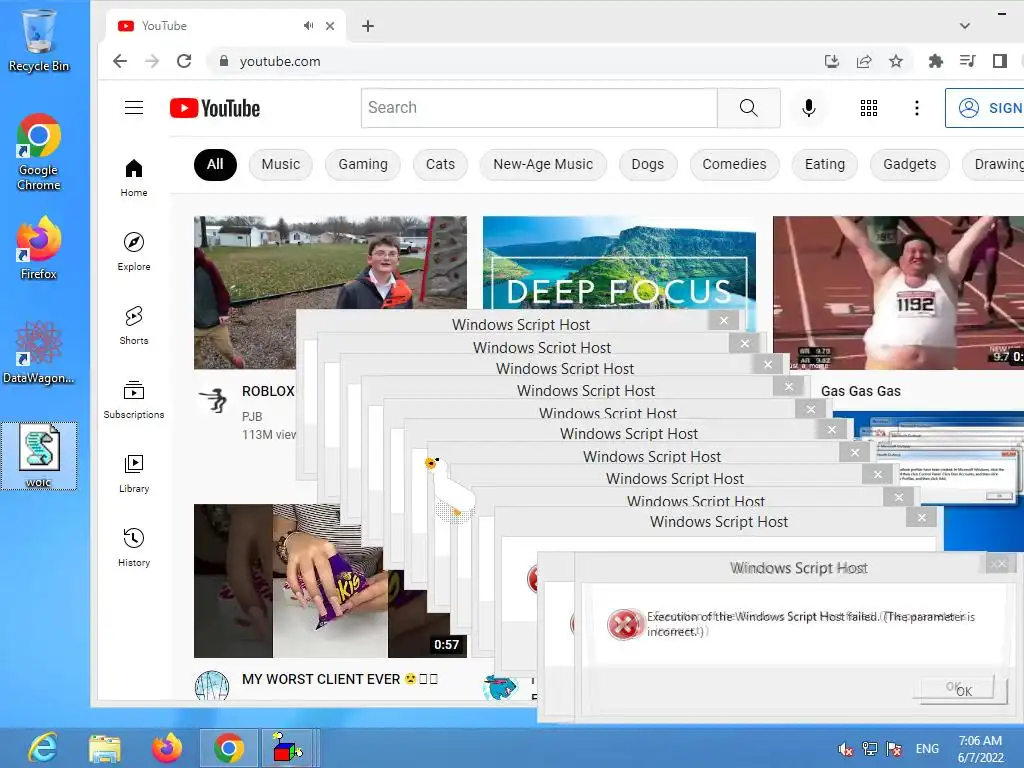Open the Gas Gas Gas video title
The width and height of the screenshot is (1024, 768).
(x=861, y=391)
